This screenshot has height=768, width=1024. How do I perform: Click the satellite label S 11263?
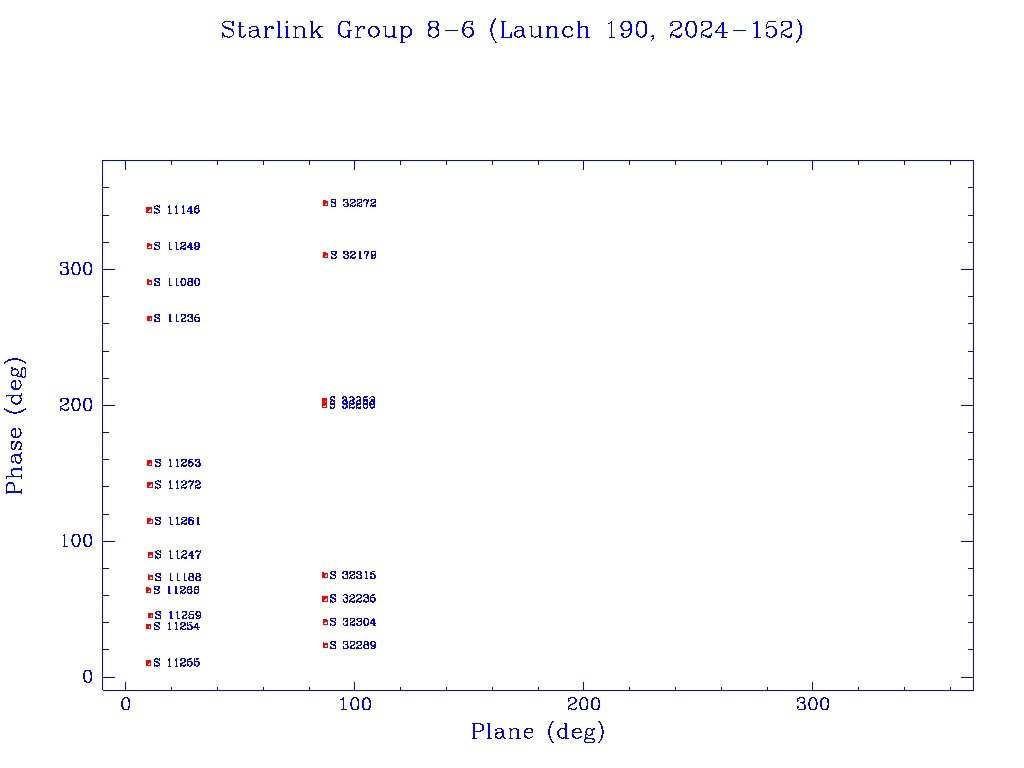pyautogui.click(x=178, y=463)
